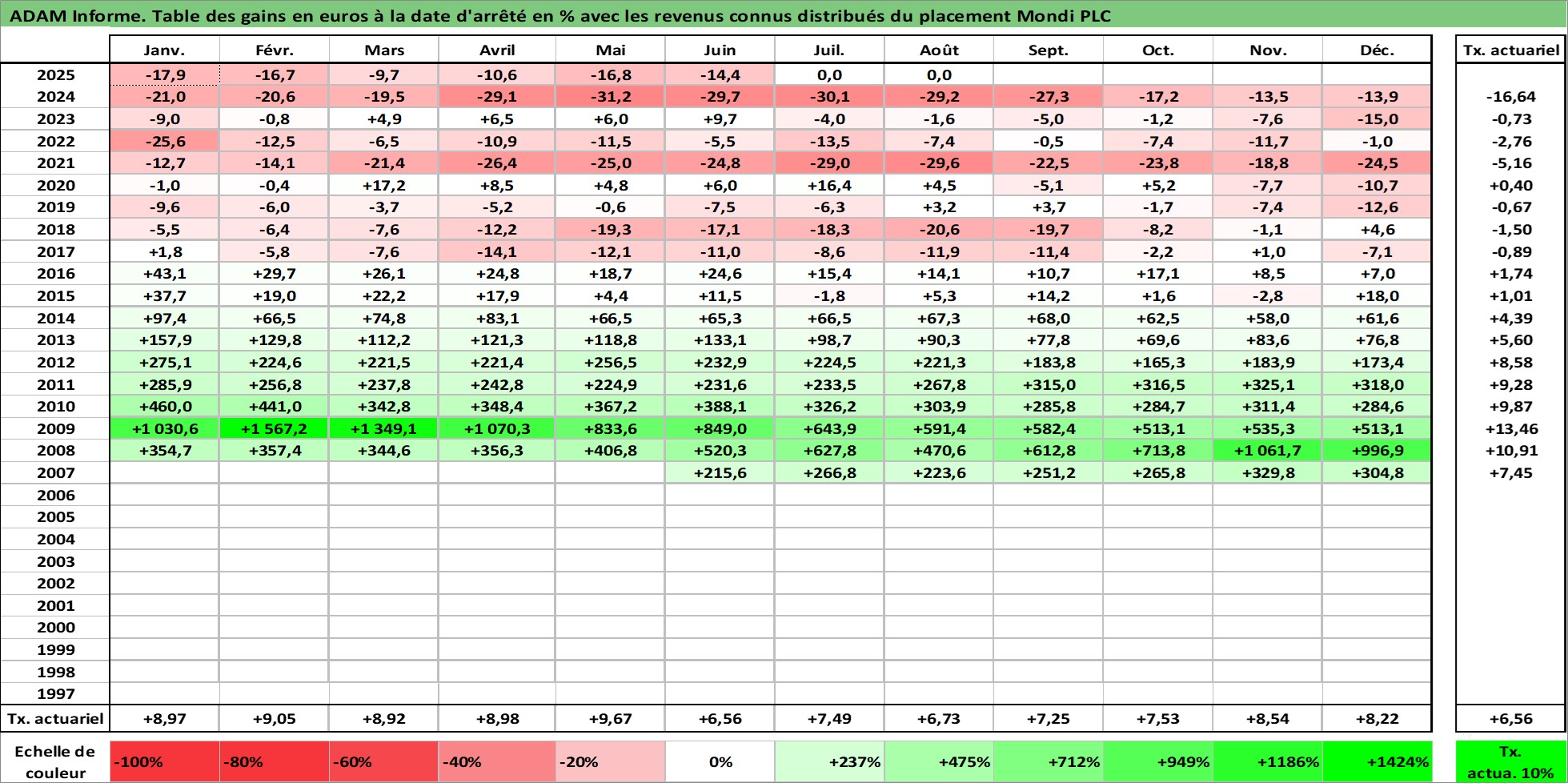Click the actuarial rate '-16,64' for 2024
Viewport: 1568px width, 783px height.
pyautogui.click(x=1511, y=97)
